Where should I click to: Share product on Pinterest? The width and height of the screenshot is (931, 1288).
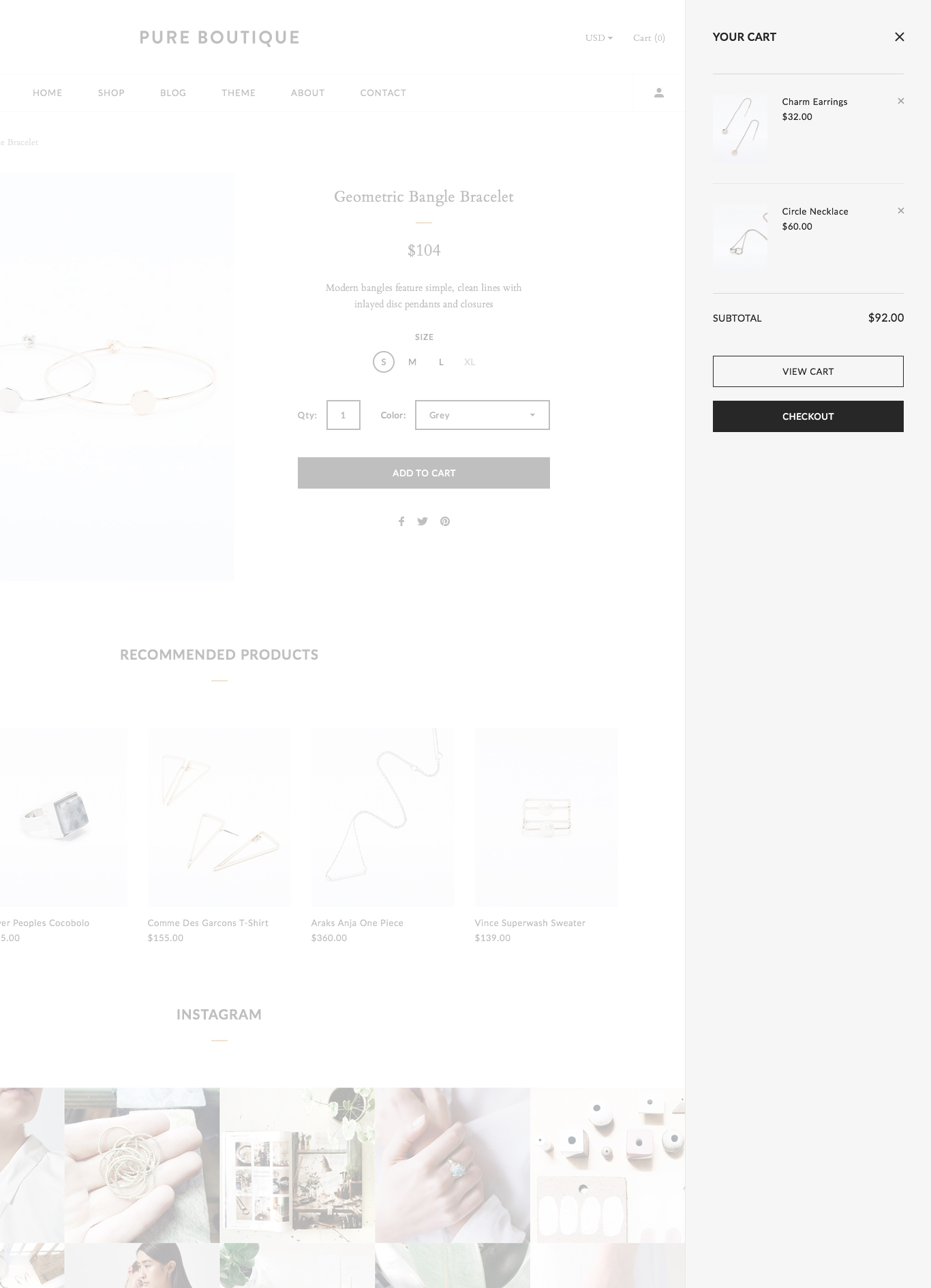[444, 521]
